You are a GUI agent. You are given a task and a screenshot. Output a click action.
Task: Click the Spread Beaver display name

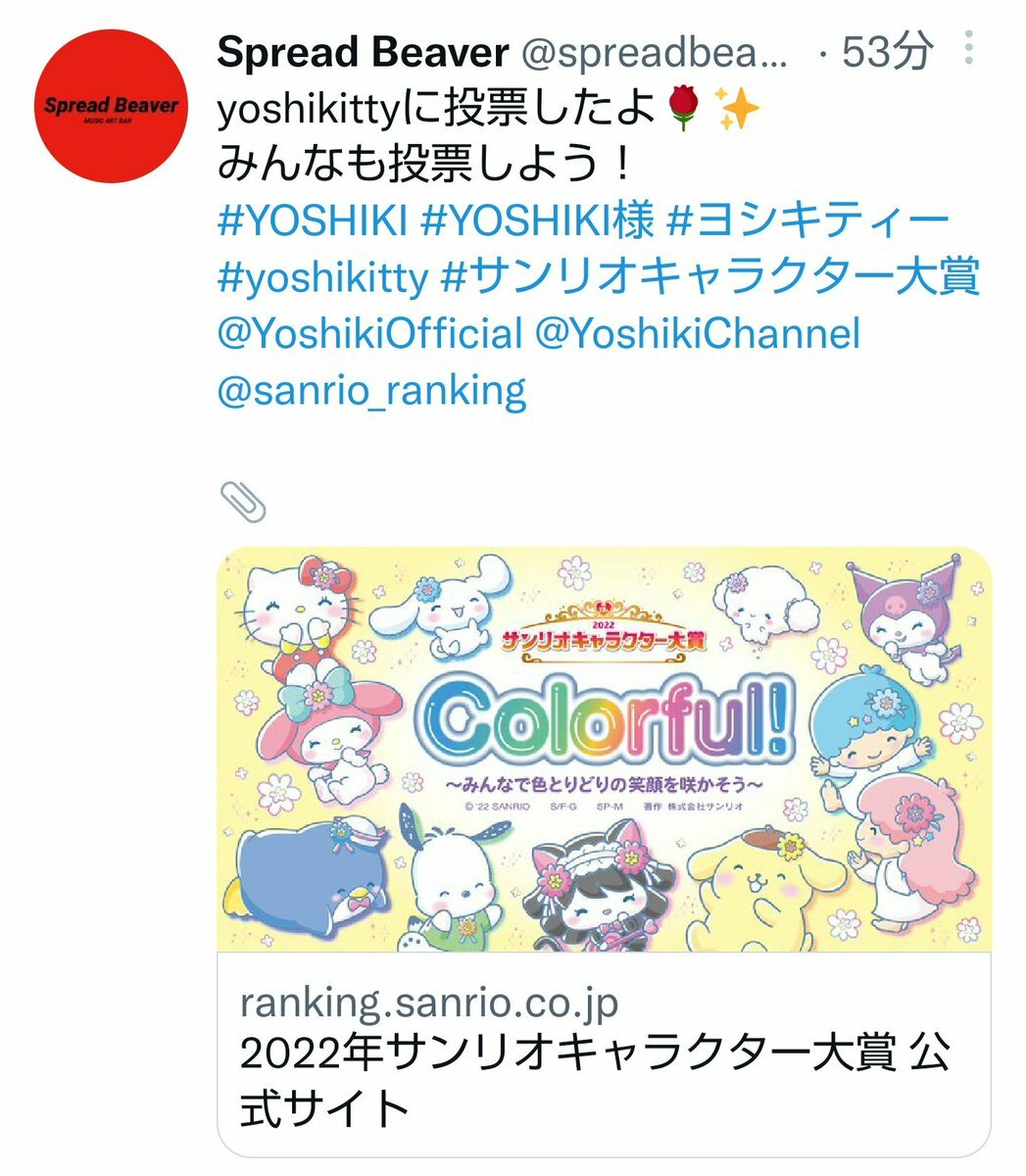tap(364, 53)
